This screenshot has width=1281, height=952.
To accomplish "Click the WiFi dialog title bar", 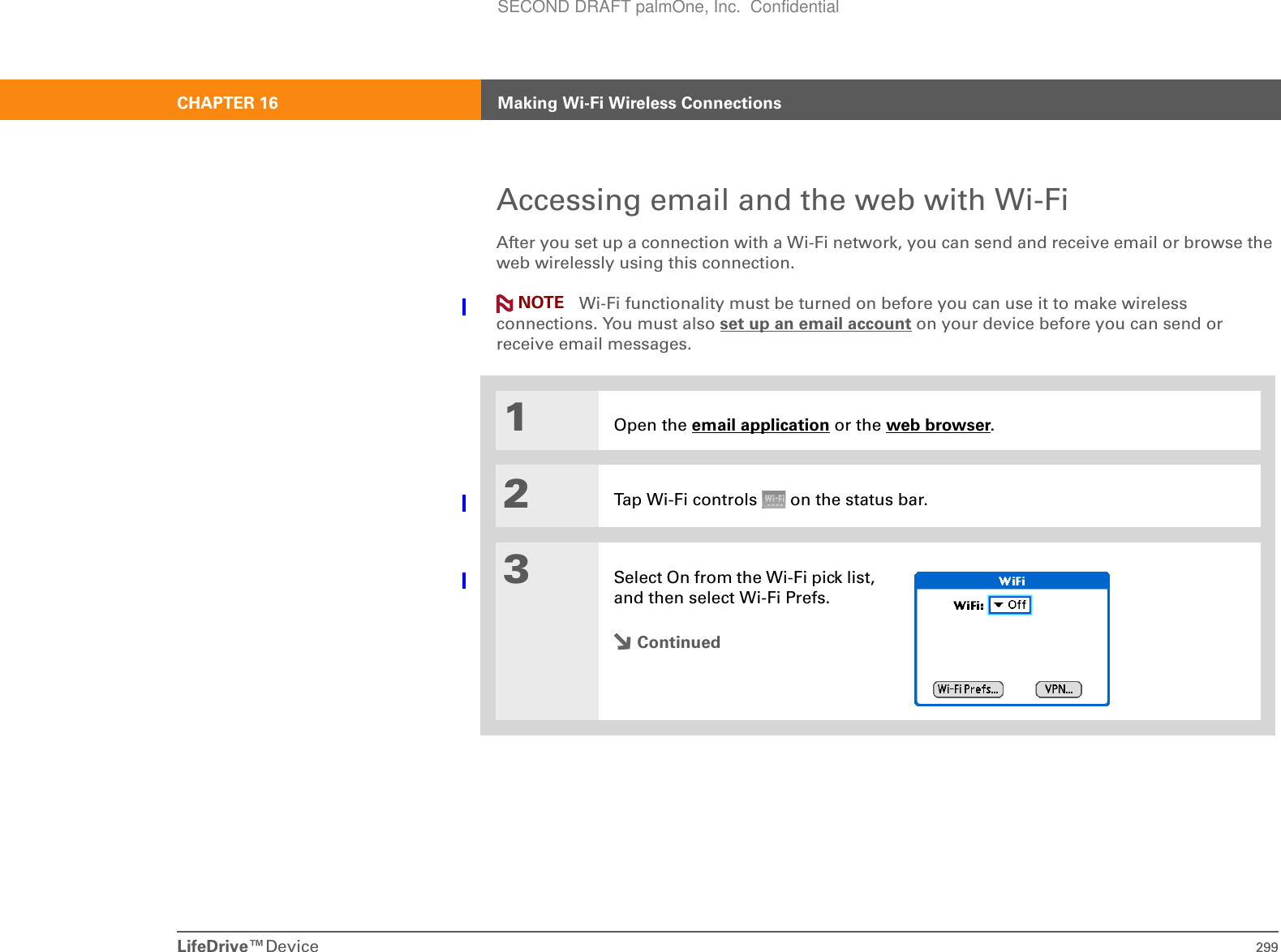I will [x=1012, y=581].
